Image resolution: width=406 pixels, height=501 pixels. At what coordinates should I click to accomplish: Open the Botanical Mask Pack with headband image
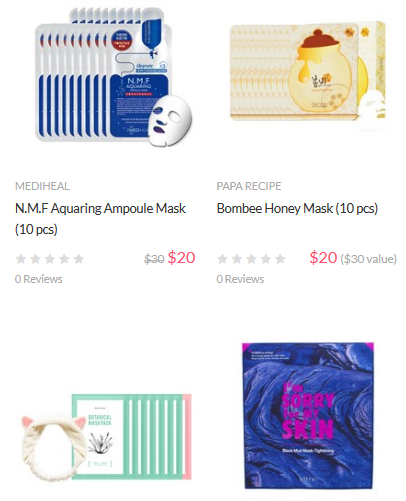pyautogui.click(x=106, y=437)
